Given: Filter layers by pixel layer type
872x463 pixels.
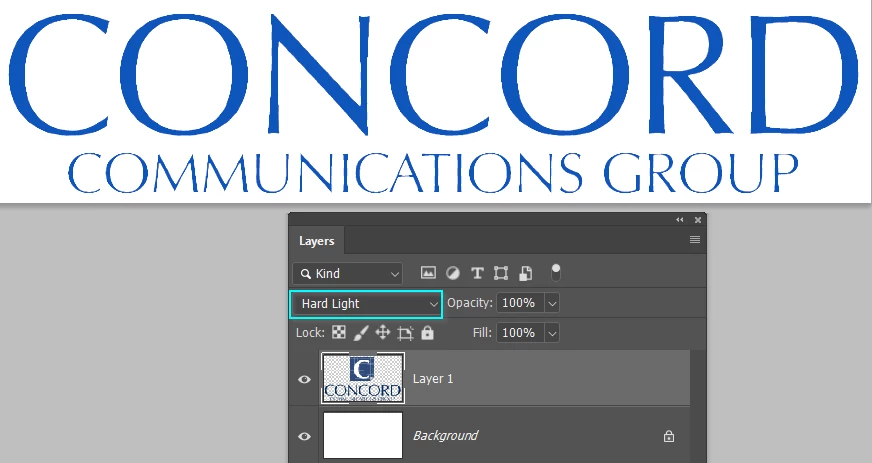Looking at the screenshot, I should tap(428, 273).
